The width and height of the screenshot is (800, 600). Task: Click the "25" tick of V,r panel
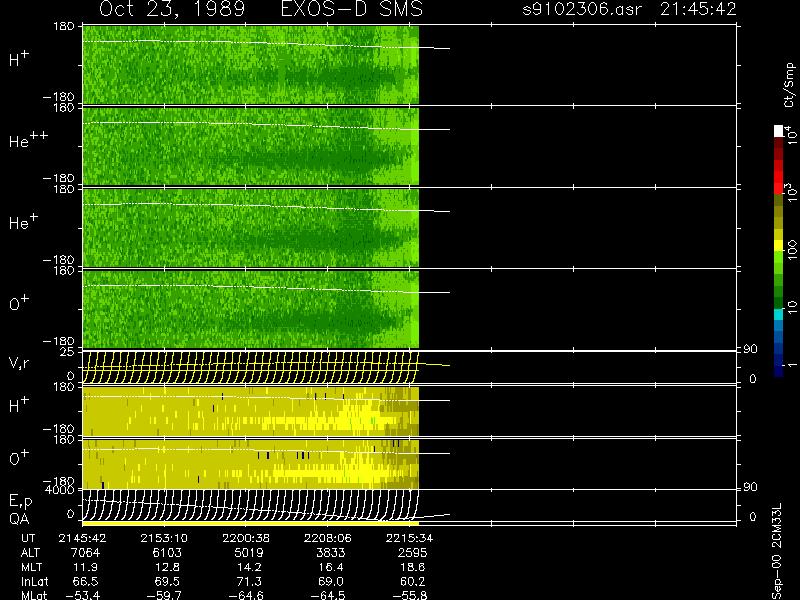point(67,352)
